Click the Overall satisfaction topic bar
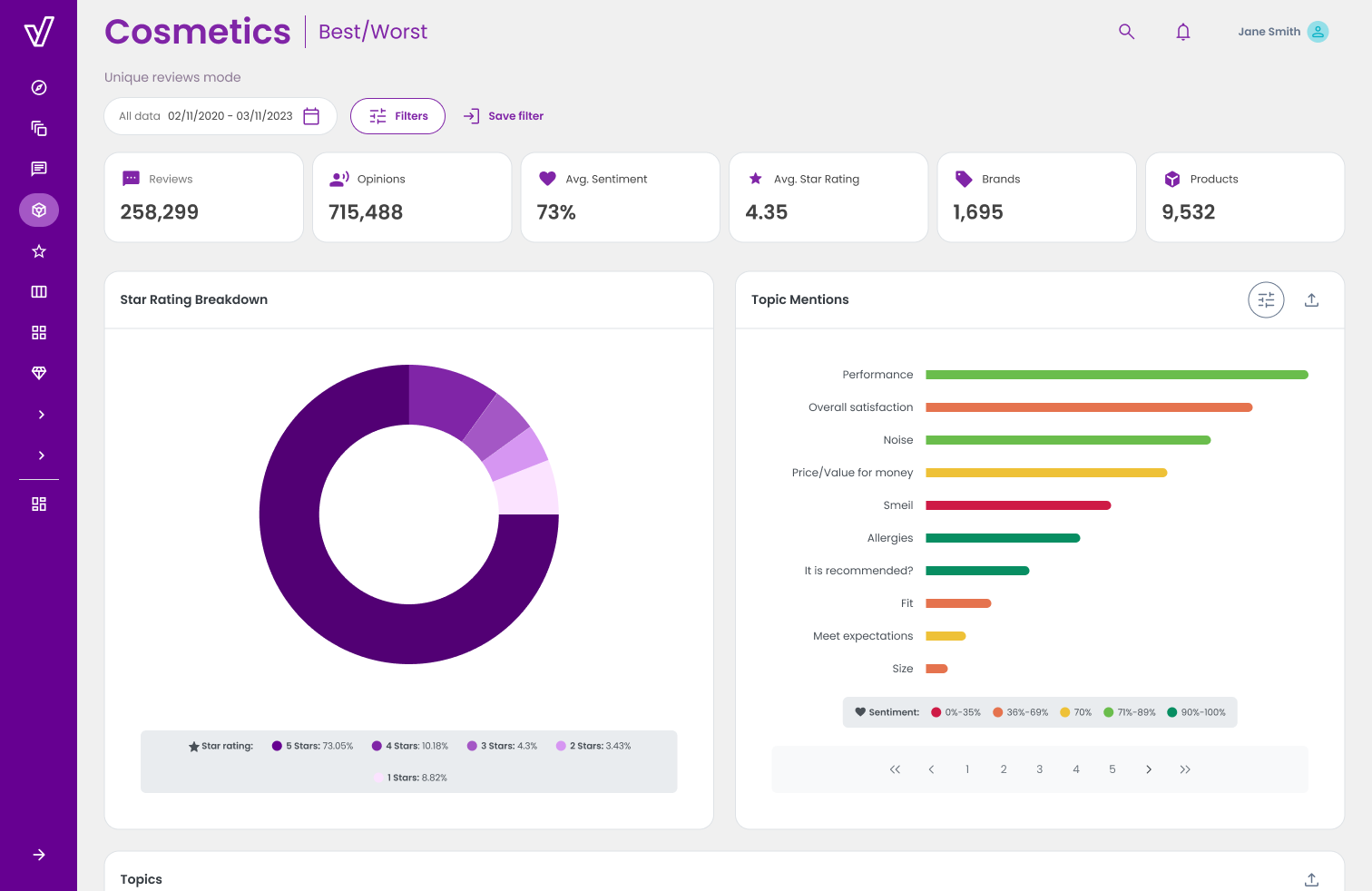 1089,407
